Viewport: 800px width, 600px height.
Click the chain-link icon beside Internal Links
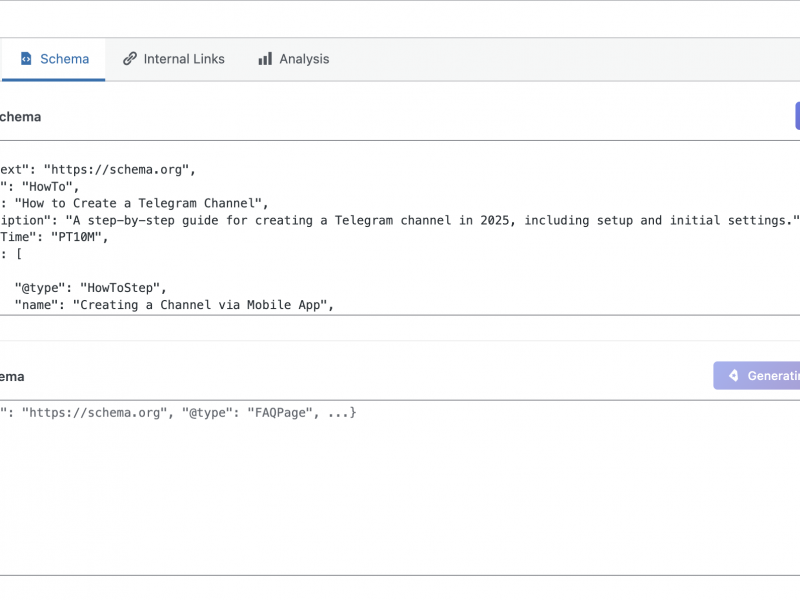[x=130, y=59]
